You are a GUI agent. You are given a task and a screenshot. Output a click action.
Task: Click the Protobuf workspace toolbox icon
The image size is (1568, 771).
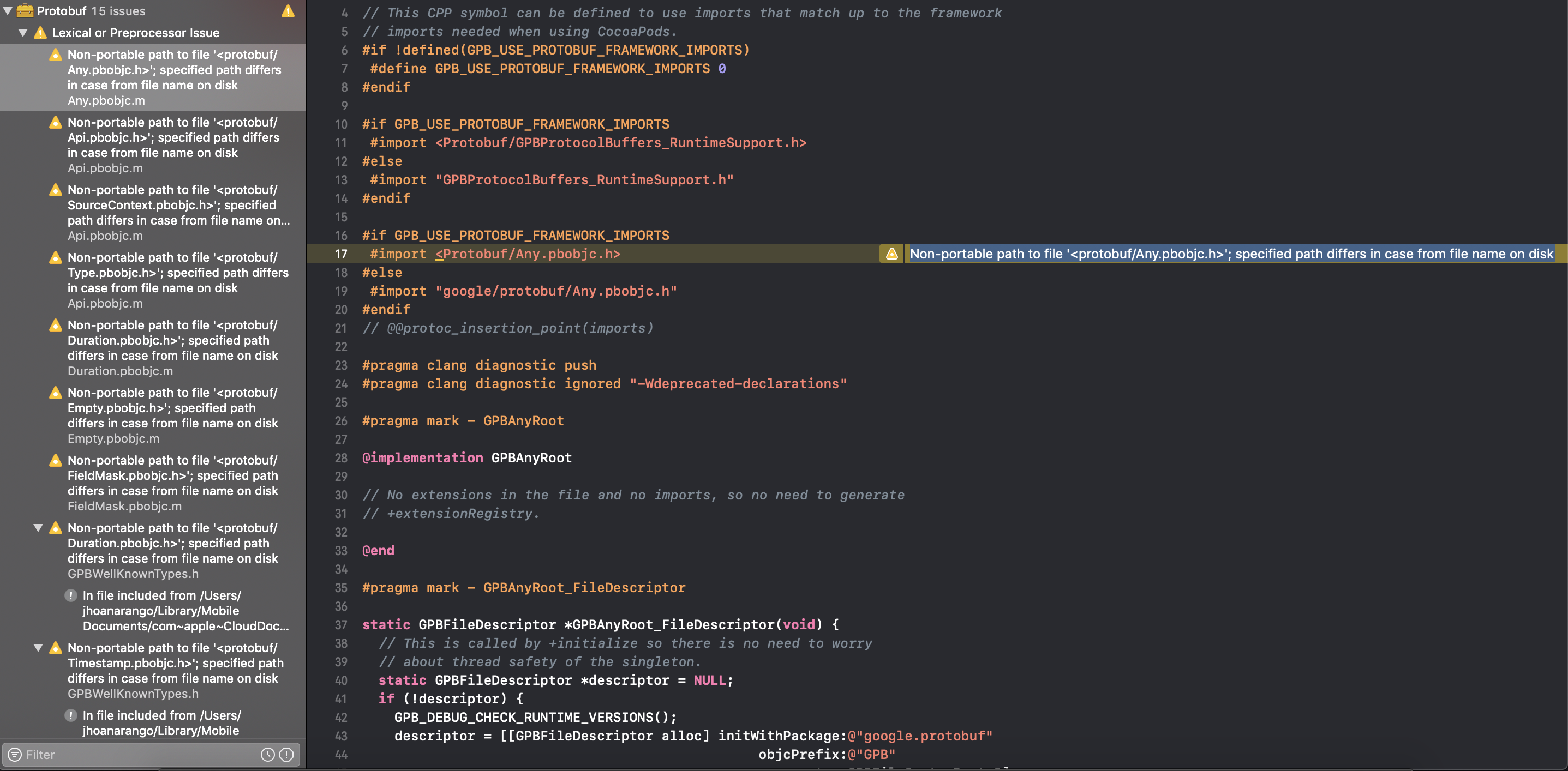25,10
